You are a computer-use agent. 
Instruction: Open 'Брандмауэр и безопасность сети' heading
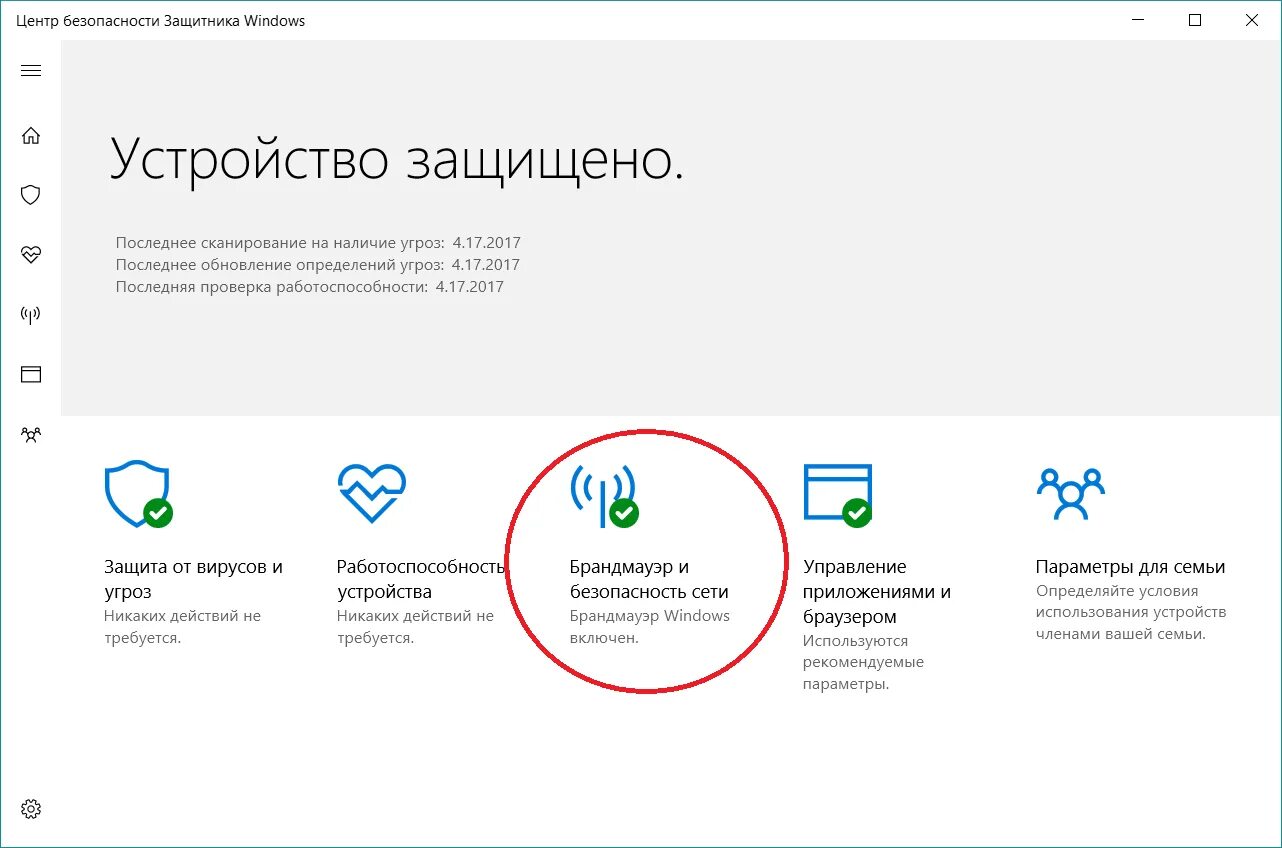coord(649,579)
